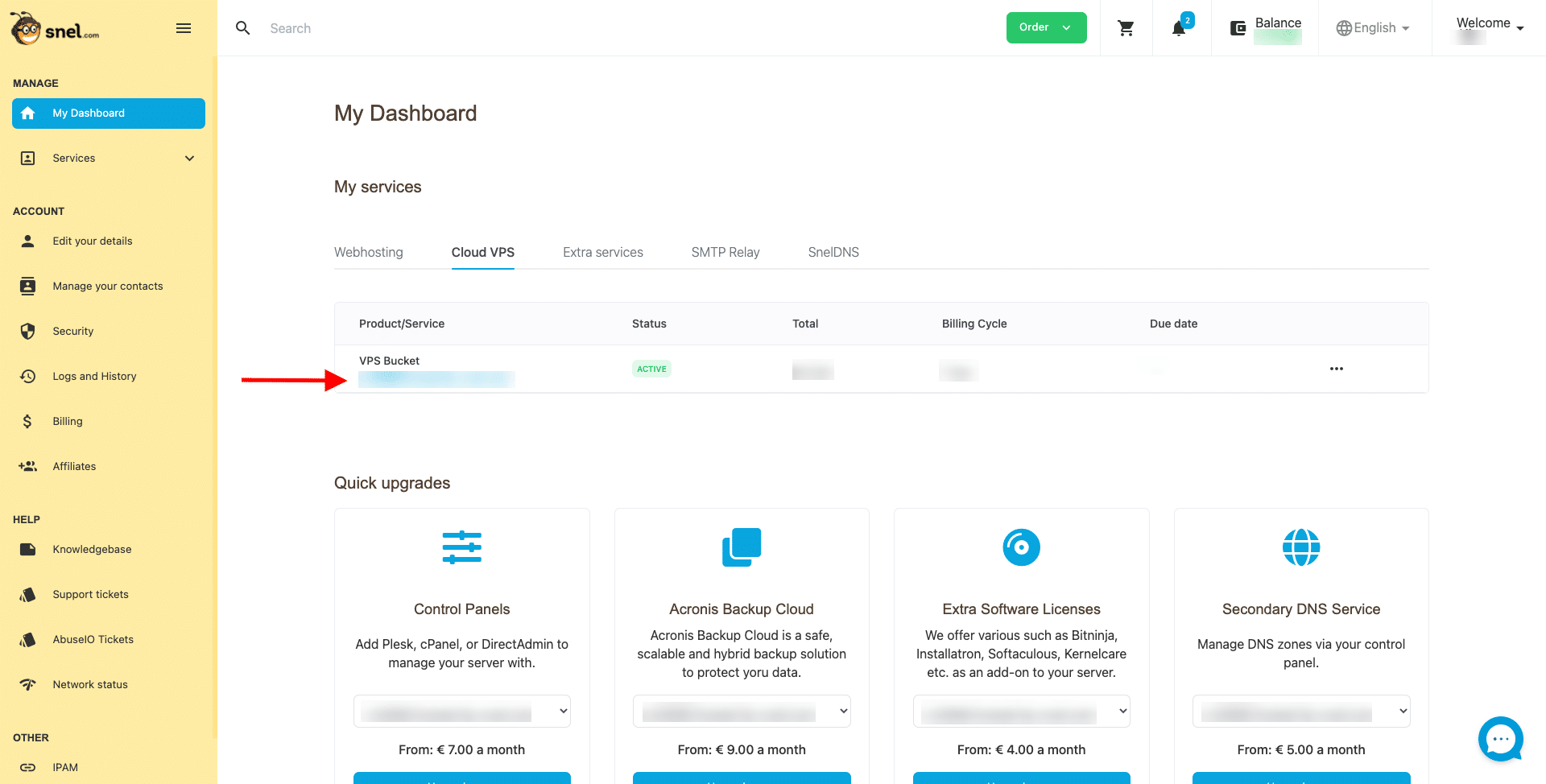Open the Affiliates sidebar link
Screen dimensions: 1546x784
coord(74,466)
